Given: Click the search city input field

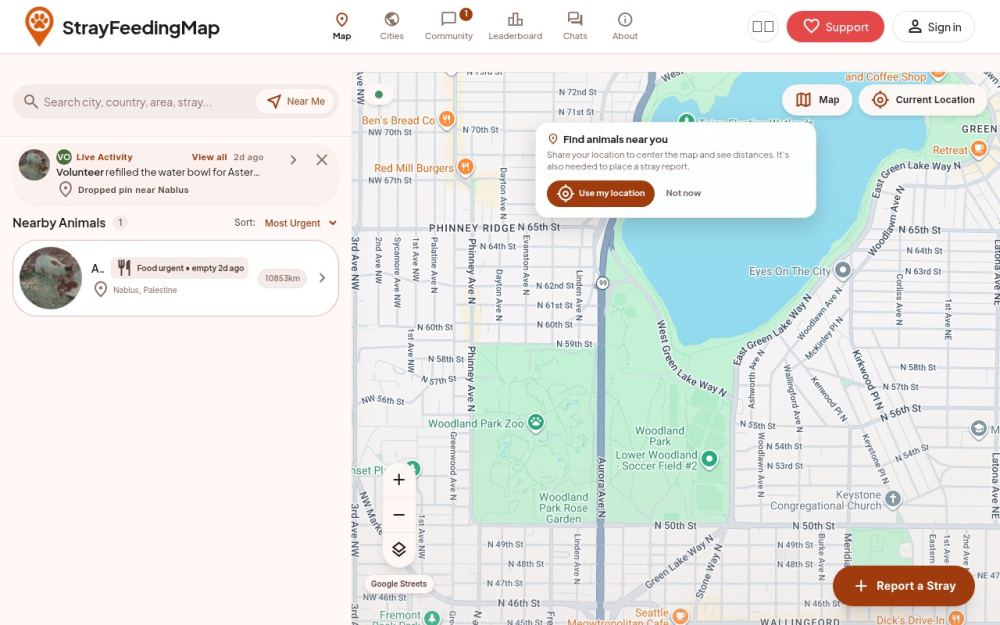Looking at the screenshot, I should (147, 101).
